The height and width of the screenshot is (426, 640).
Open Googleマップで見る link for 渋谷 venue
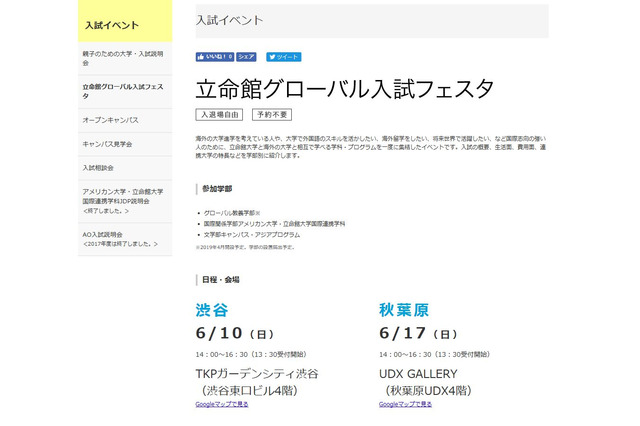click(222, 404)
